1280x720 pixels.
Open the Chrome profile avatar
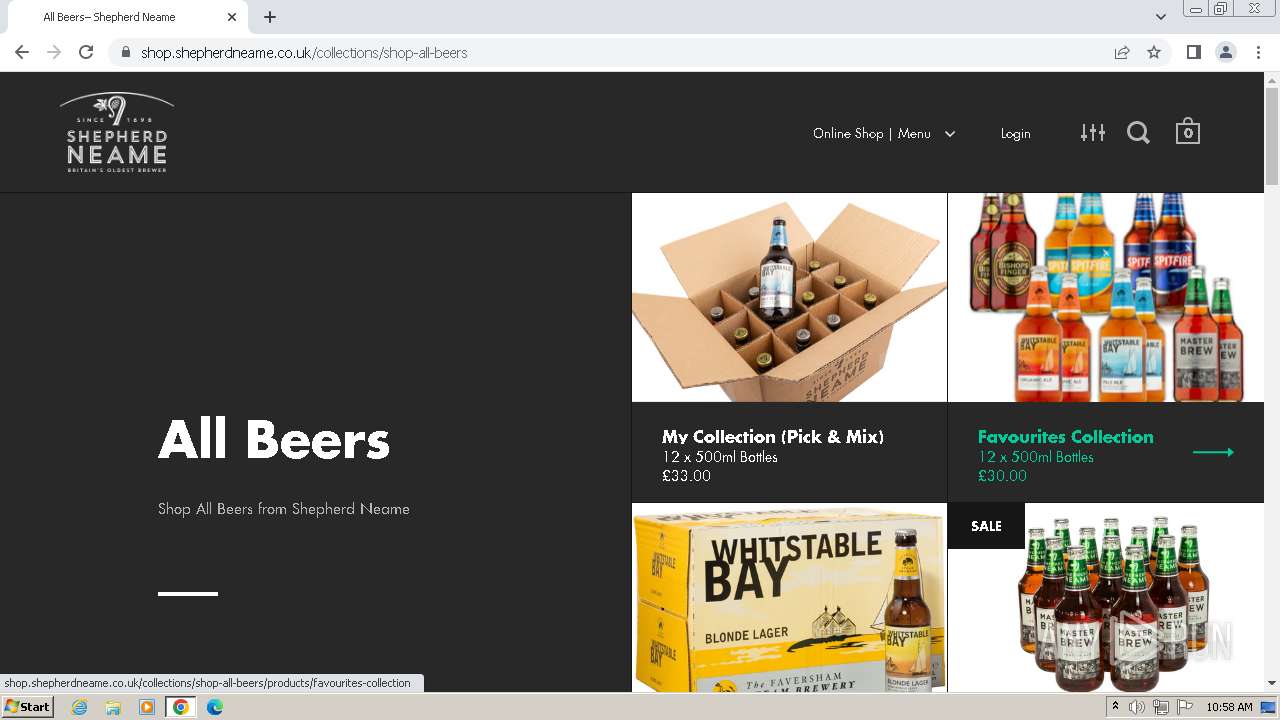1225,52
